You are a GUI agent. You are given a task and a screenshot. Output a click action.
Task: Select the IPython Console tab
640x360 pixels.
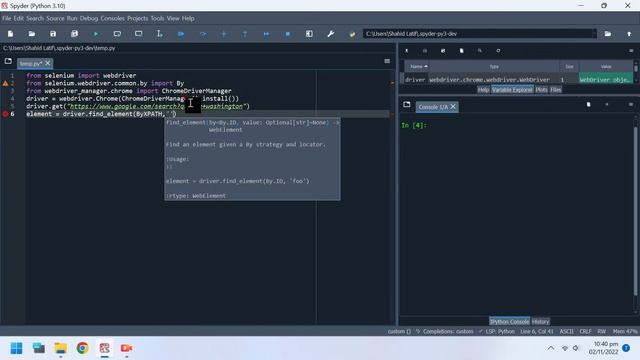(509, 322)
